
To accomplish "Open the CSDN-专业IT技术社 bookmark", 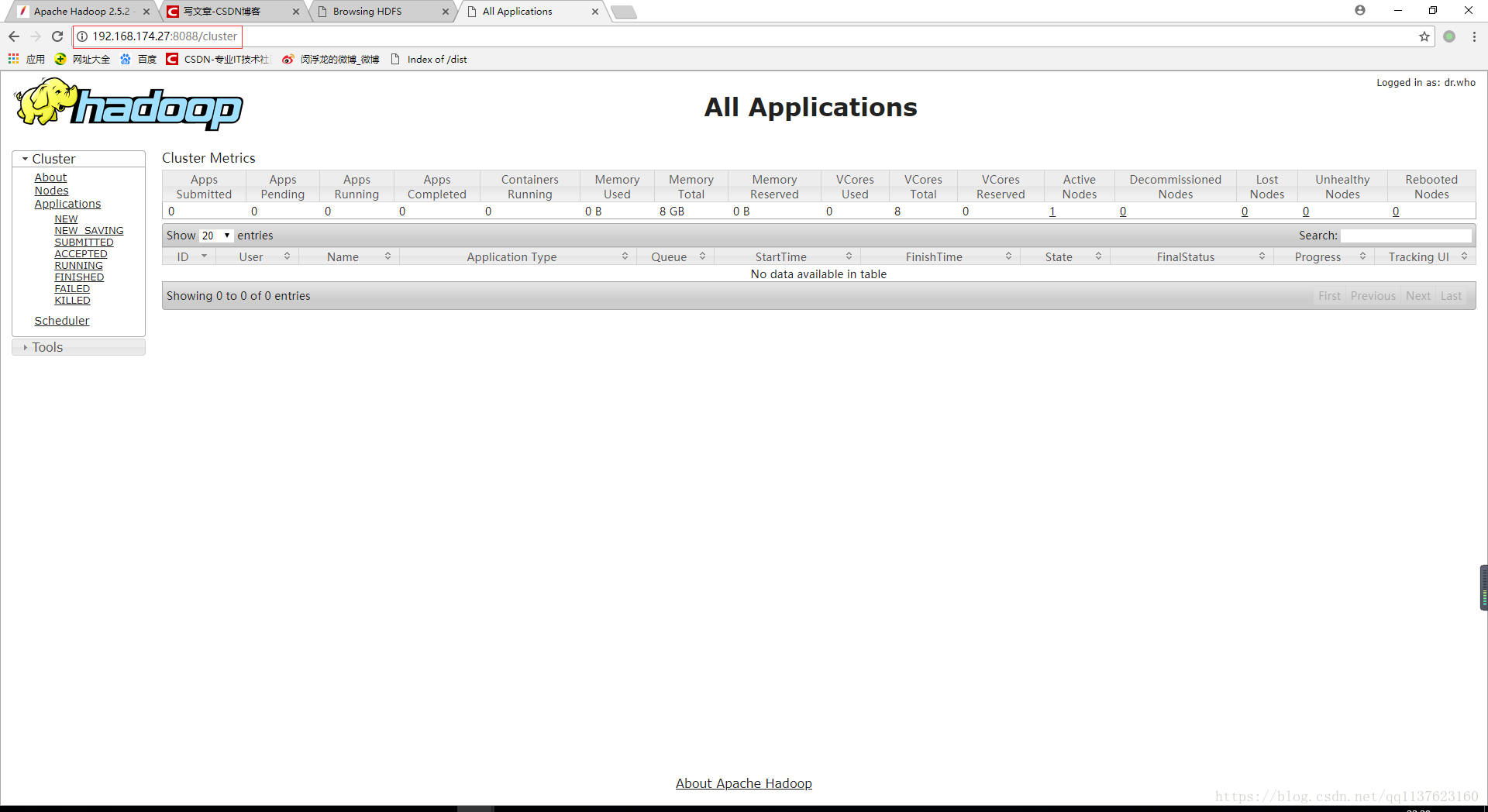I will pos(218,59).
